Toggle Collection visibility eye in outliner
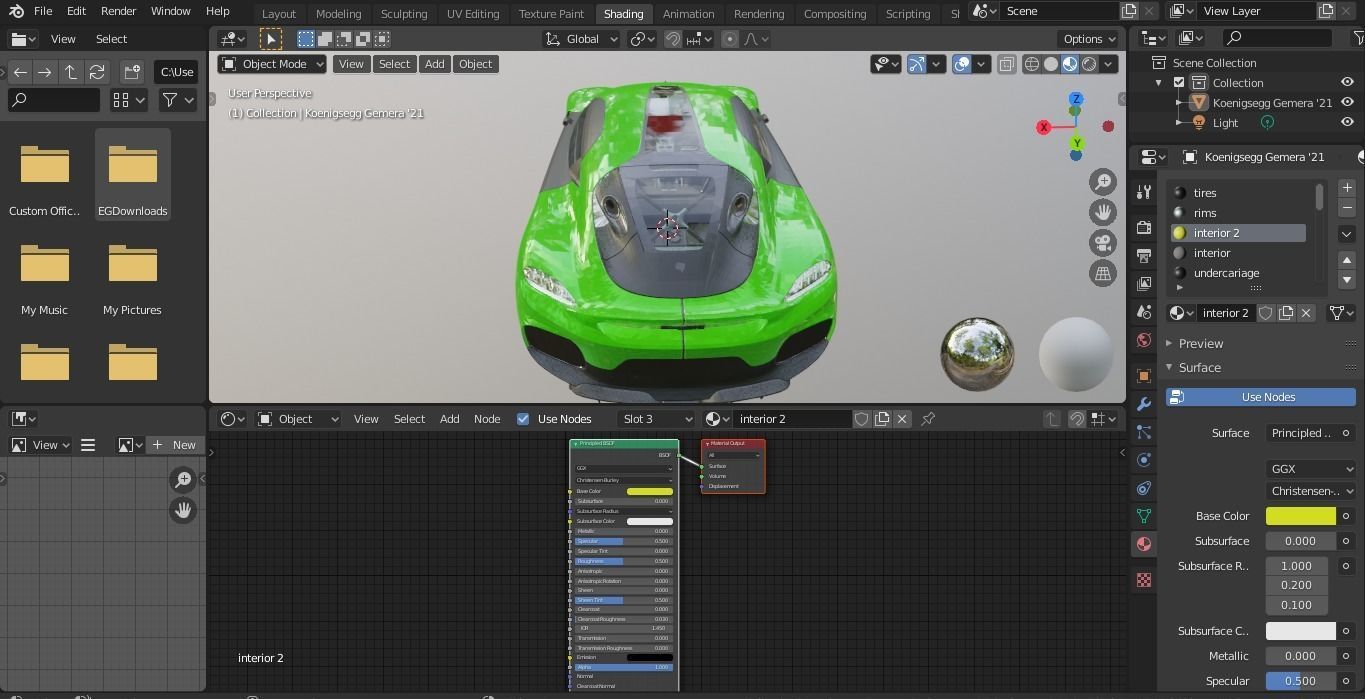1365x699 pixels. pos(1347,83)
